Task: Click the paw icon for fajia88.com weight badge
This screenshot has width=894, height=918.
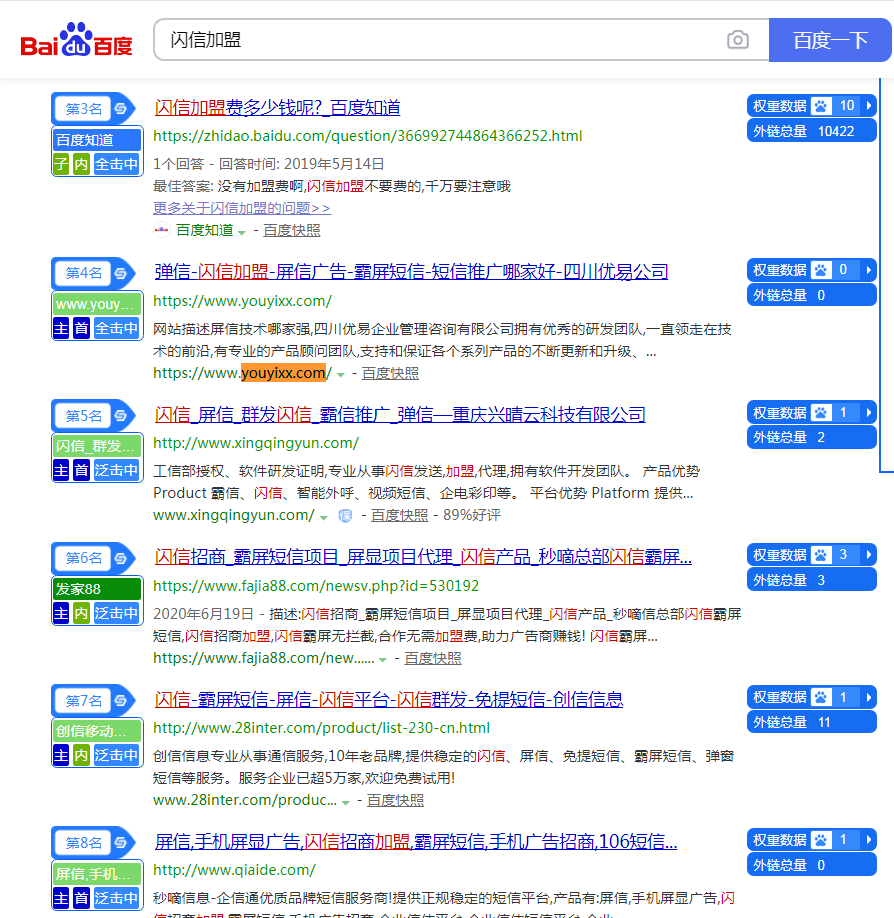Action: pyautogui.click(x=821, y=554)
